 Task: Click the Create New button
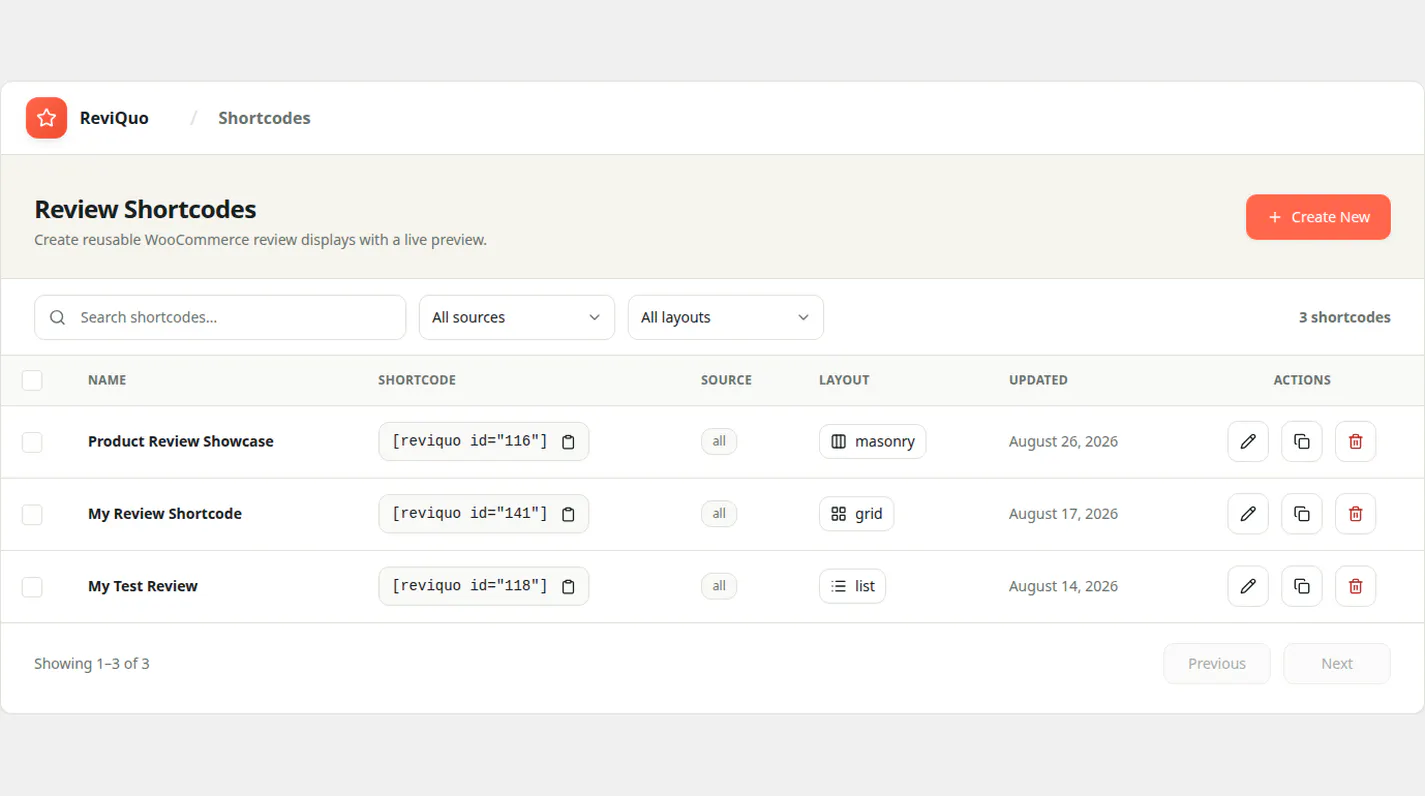tap(1318, 217)
